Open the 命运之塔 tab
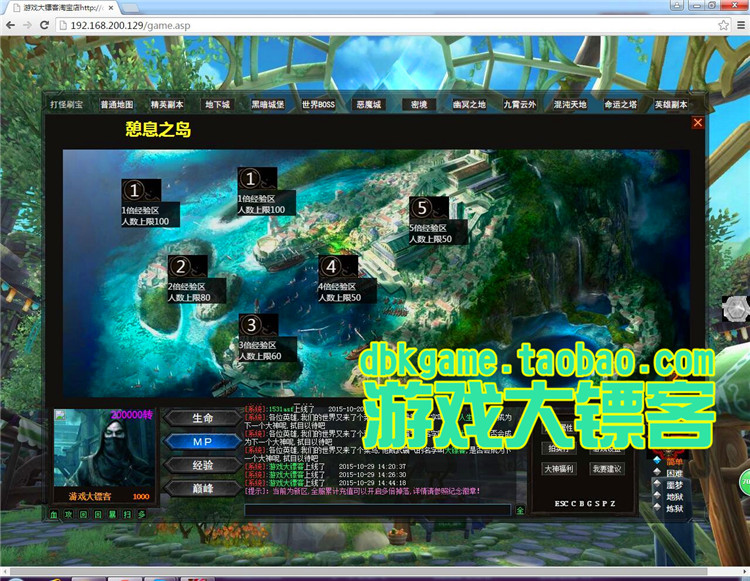Image resolution: width=750 pixels, height=581 pixels. [x=620, y=104]
